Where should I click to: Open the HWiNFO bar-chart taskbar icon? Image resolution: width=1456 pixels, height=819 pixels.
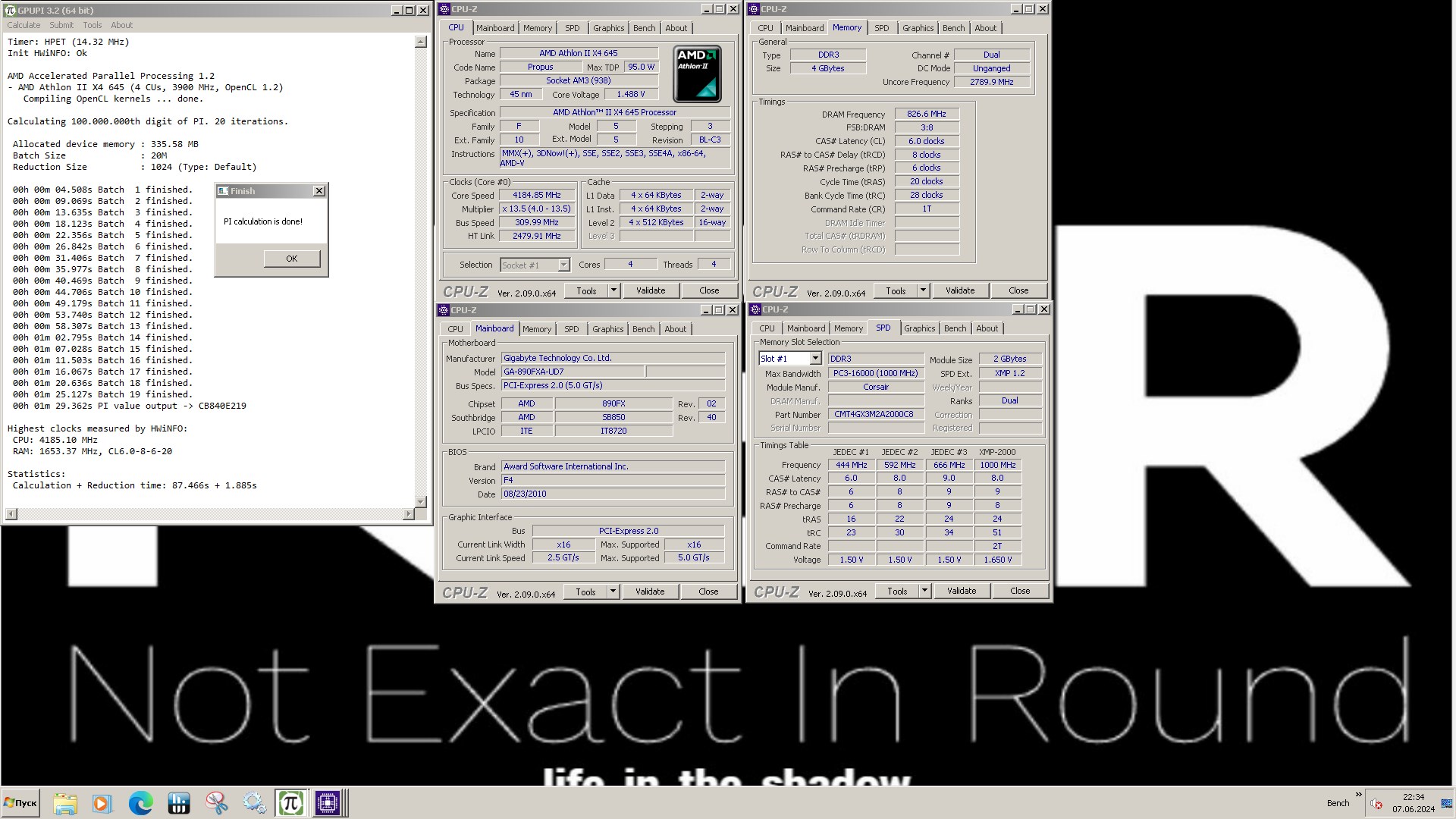pos(179,803)
